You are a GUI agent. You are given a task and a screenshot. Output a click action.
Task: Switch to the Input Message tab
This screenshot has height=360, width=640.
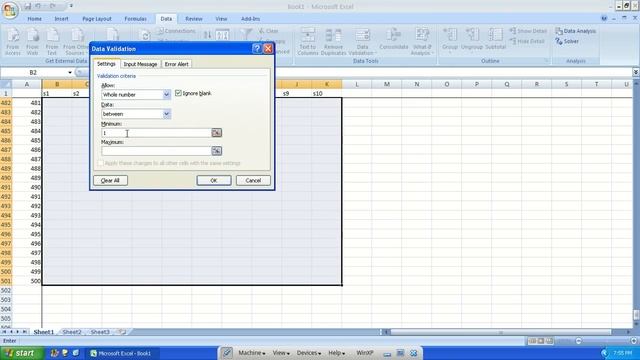(x=140, y=64)
